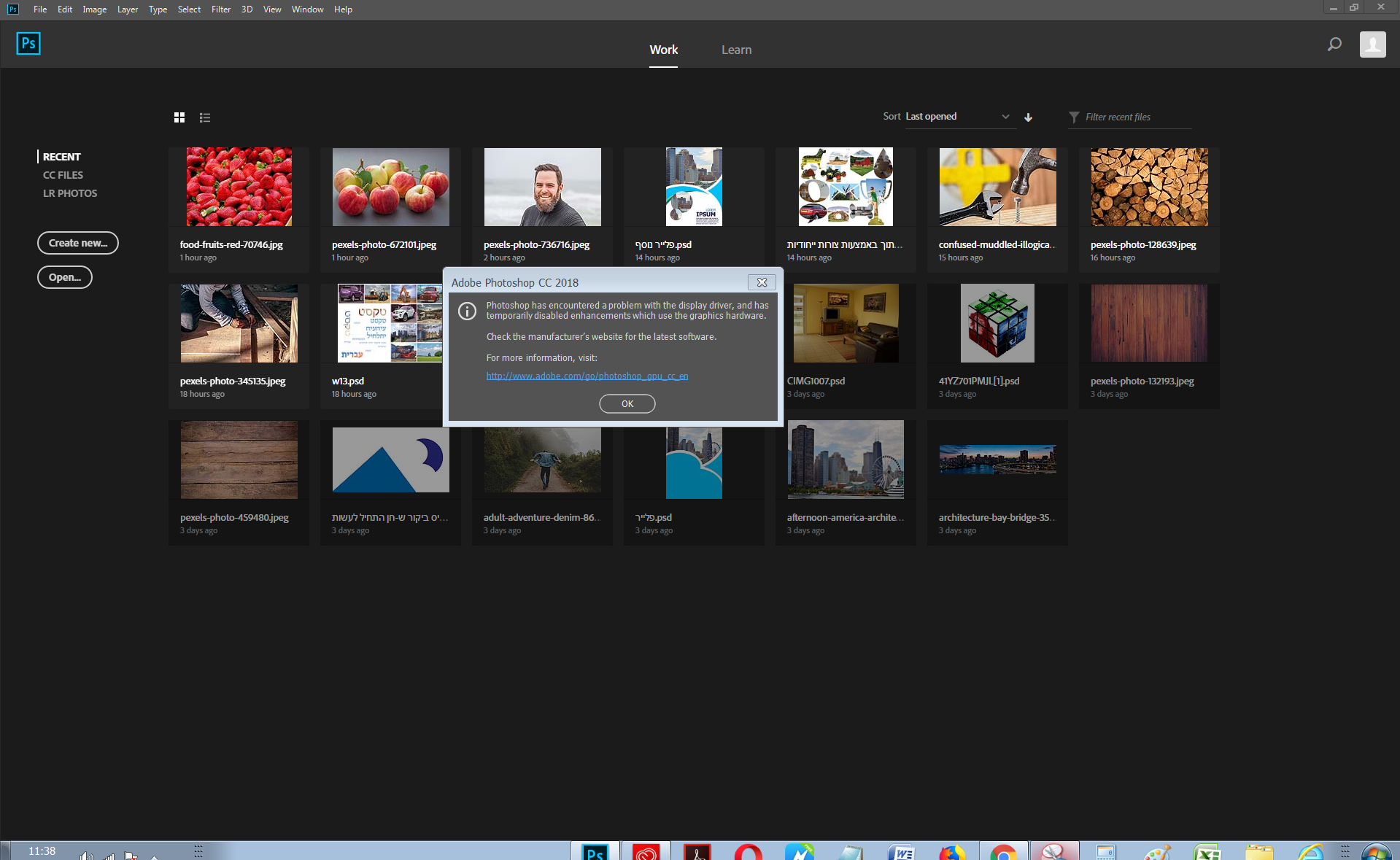Viewport: 1400px width, 860px height.
Task: Open the strawberries thumbnail food-fruits-red-70746.jpg
Action: (x=239, y=187)
